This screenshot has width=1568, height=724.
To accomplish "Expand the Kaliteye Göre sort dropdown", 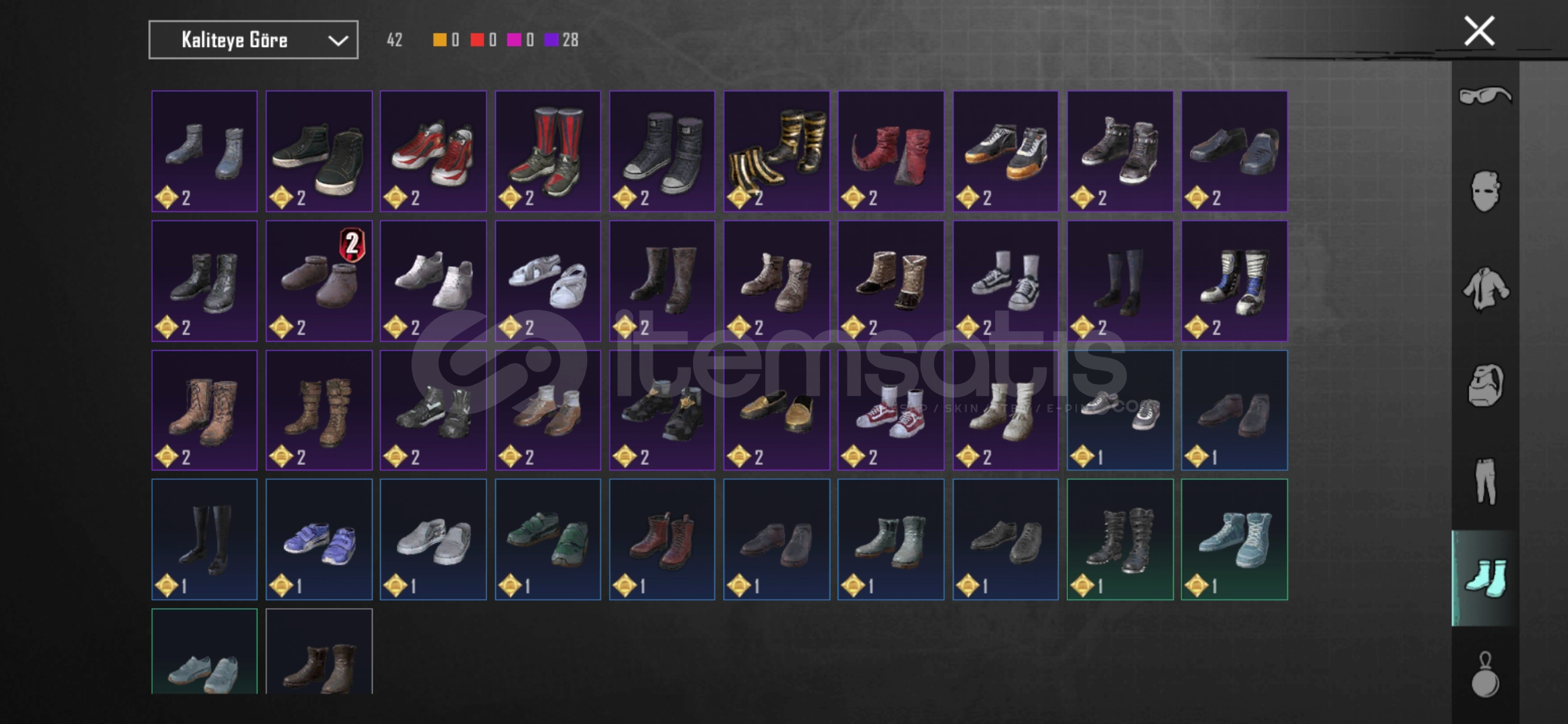I will point(253,40).
